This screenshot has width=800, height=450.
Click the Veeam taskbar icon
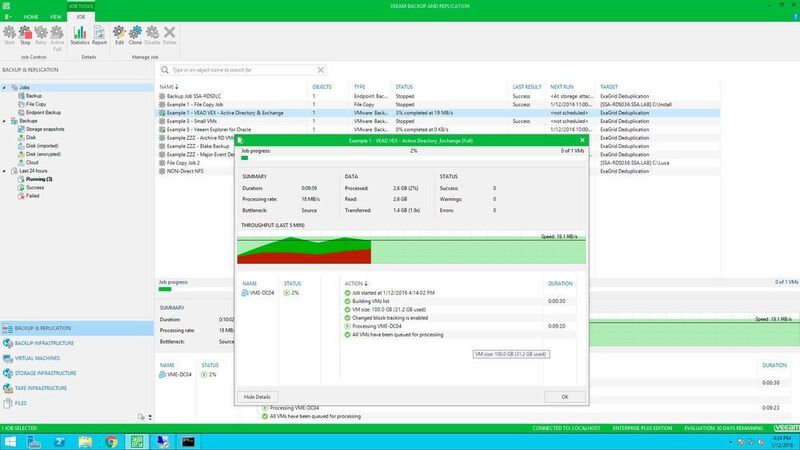[136, 441]
